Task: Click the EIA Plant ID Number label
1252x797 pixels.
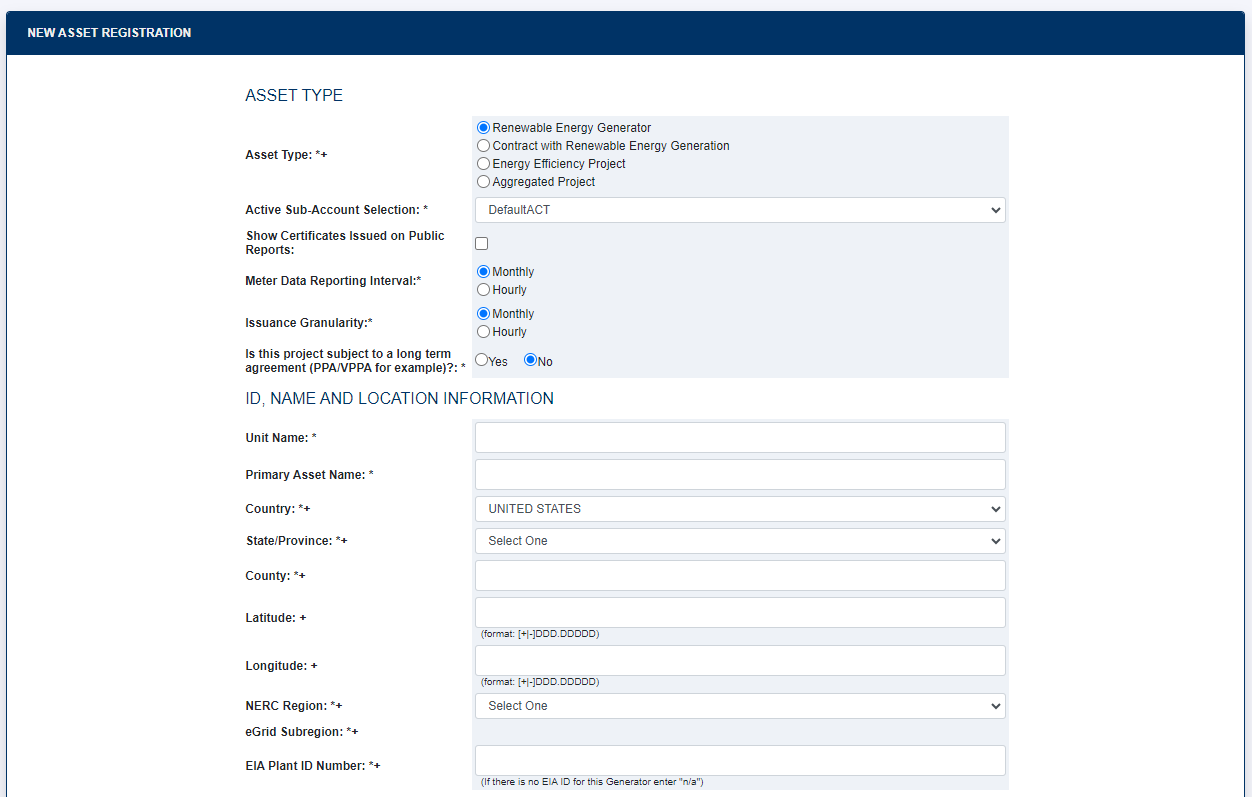Action: 313,766
